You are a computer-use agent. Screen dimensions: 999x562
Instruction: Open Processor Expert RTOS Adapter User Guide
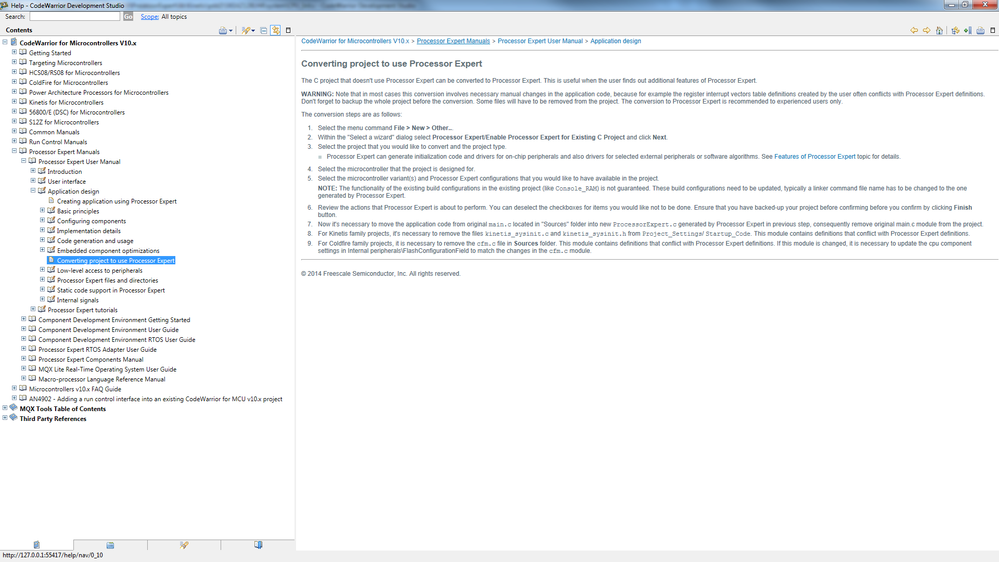(97, 349)
